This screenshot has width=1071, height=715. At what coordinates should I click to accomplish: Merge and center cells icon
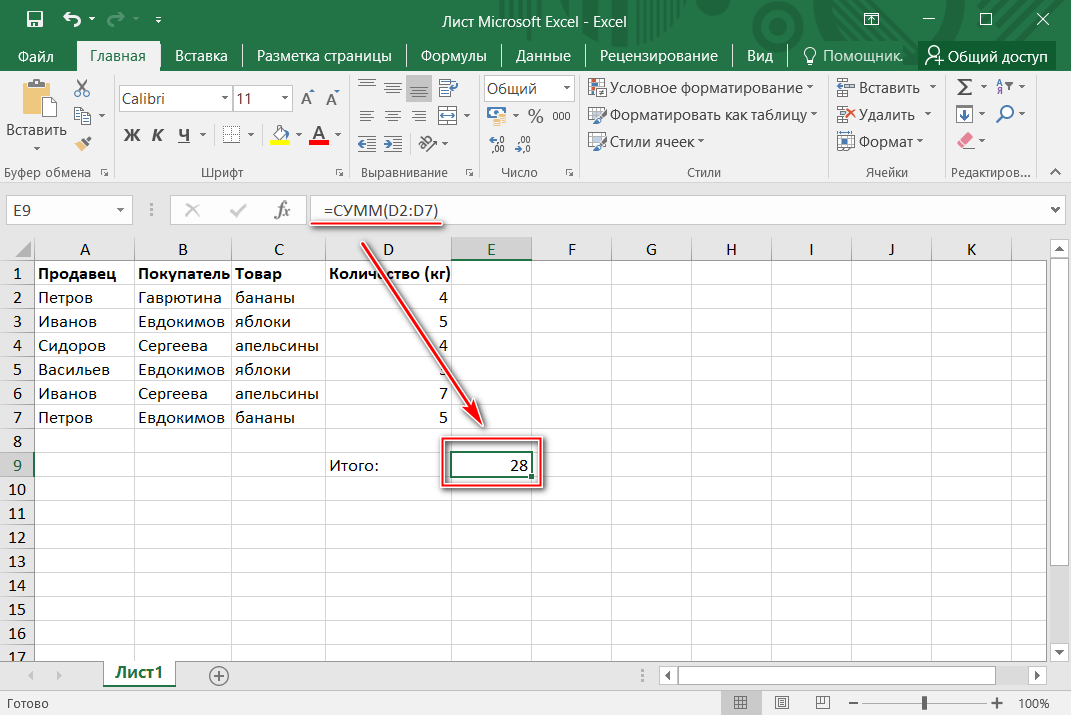[x=447, y=115]
